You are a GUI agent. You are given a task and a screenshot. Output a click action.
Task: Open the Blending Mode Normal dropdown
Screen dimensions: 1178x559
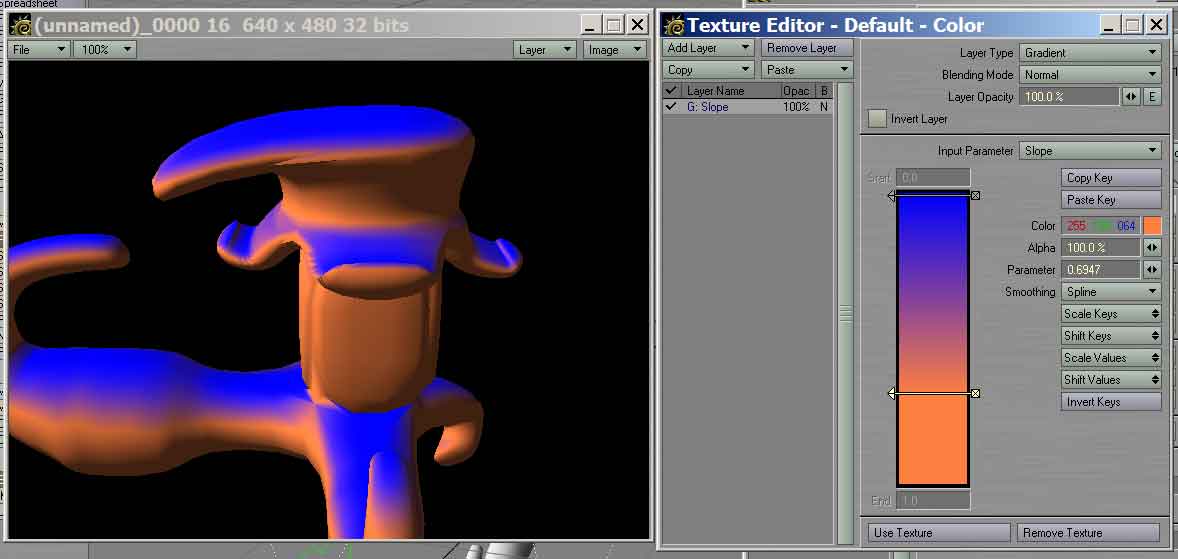pyautogui.click(x=1090, y=75)
